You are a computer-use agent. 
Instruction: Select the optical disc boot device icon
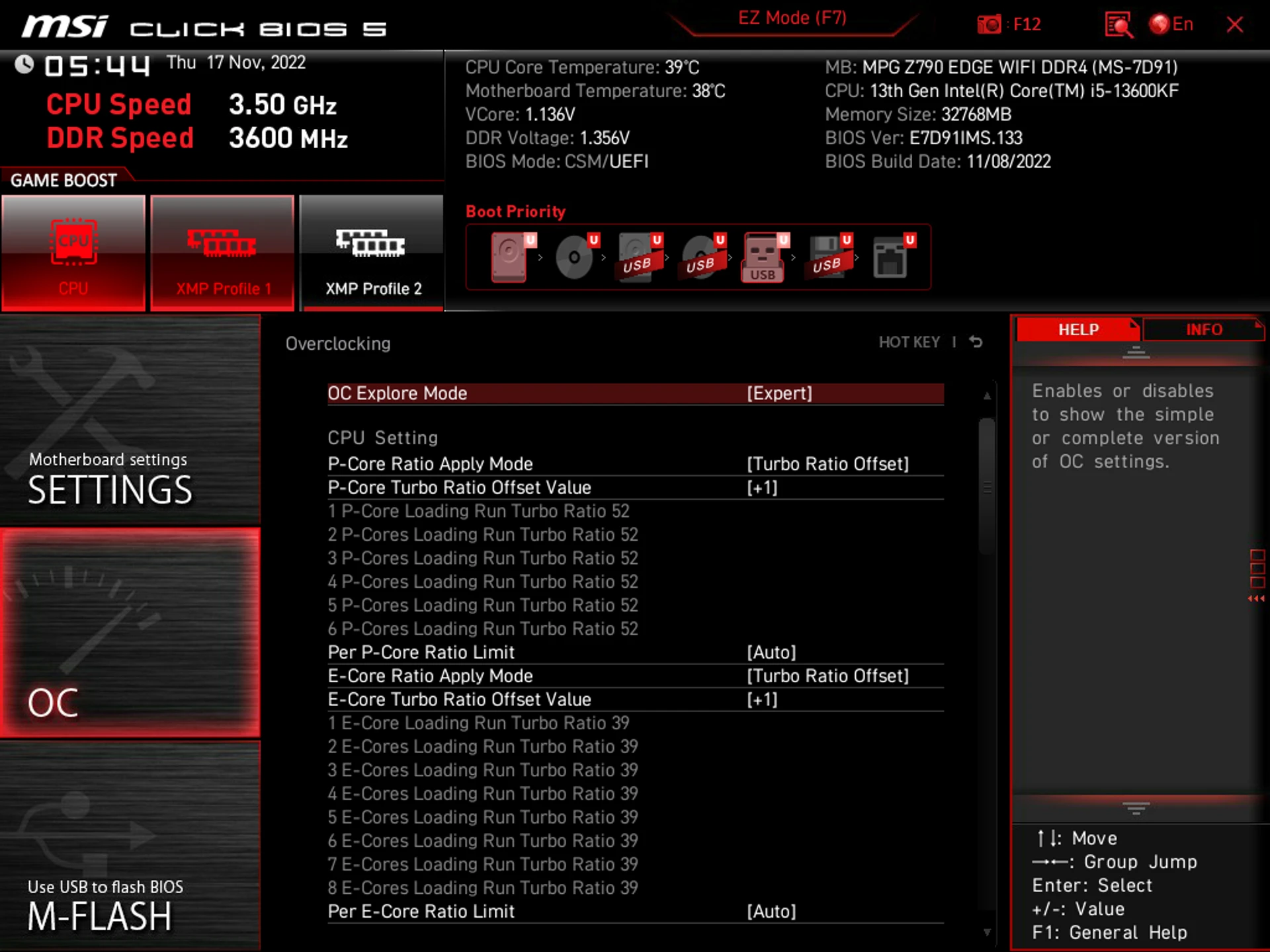tap(576, 258)
